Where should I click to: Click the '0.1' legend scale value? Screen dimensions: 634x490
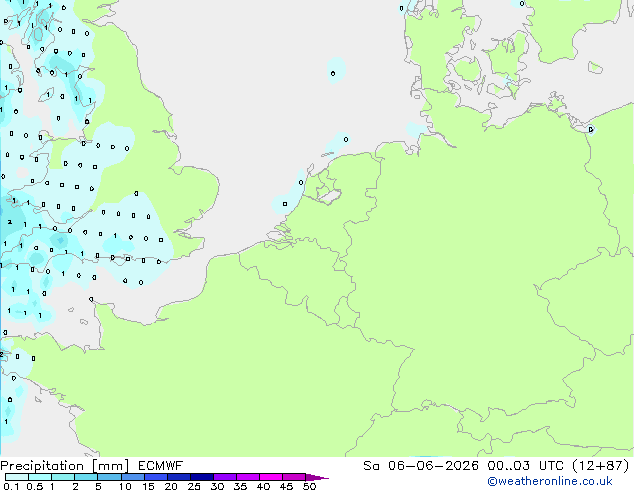[x=11, y=486]
